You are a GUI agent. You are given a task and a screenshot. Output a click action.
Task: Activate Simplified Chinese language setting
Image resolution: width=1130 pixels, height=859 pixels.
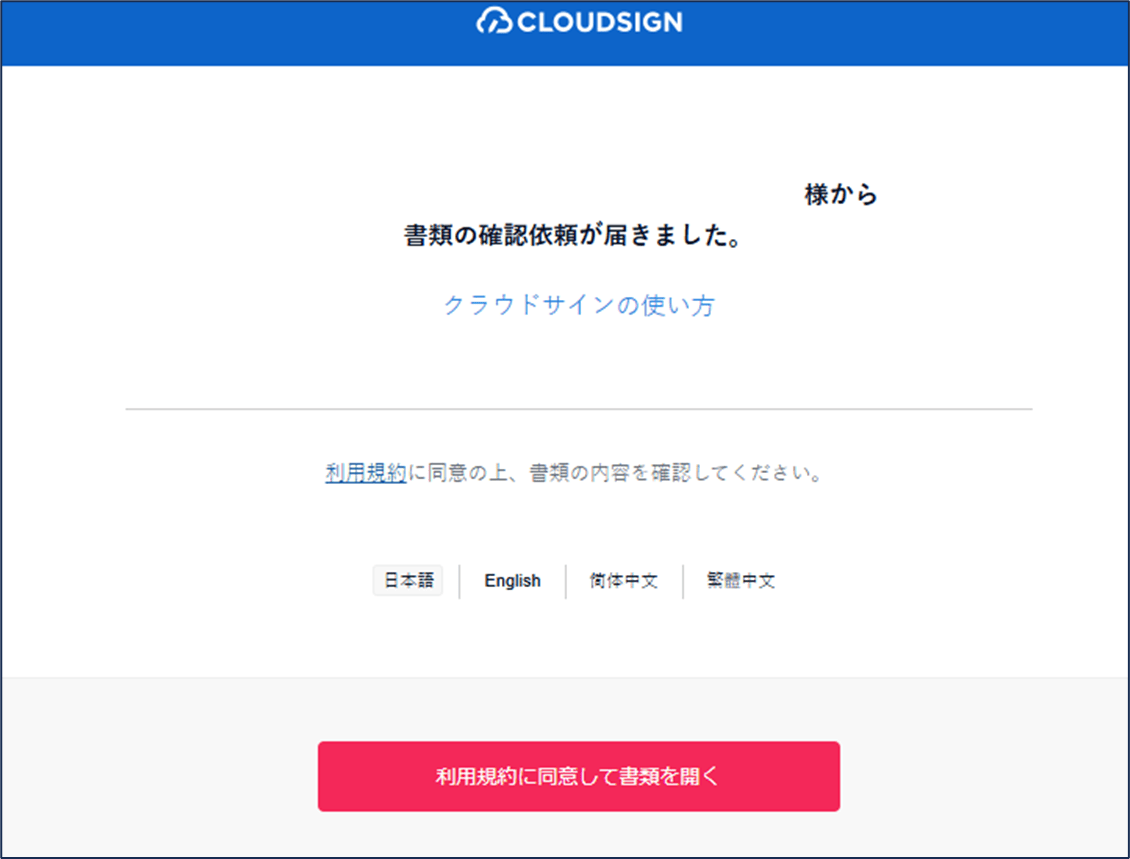621,581
